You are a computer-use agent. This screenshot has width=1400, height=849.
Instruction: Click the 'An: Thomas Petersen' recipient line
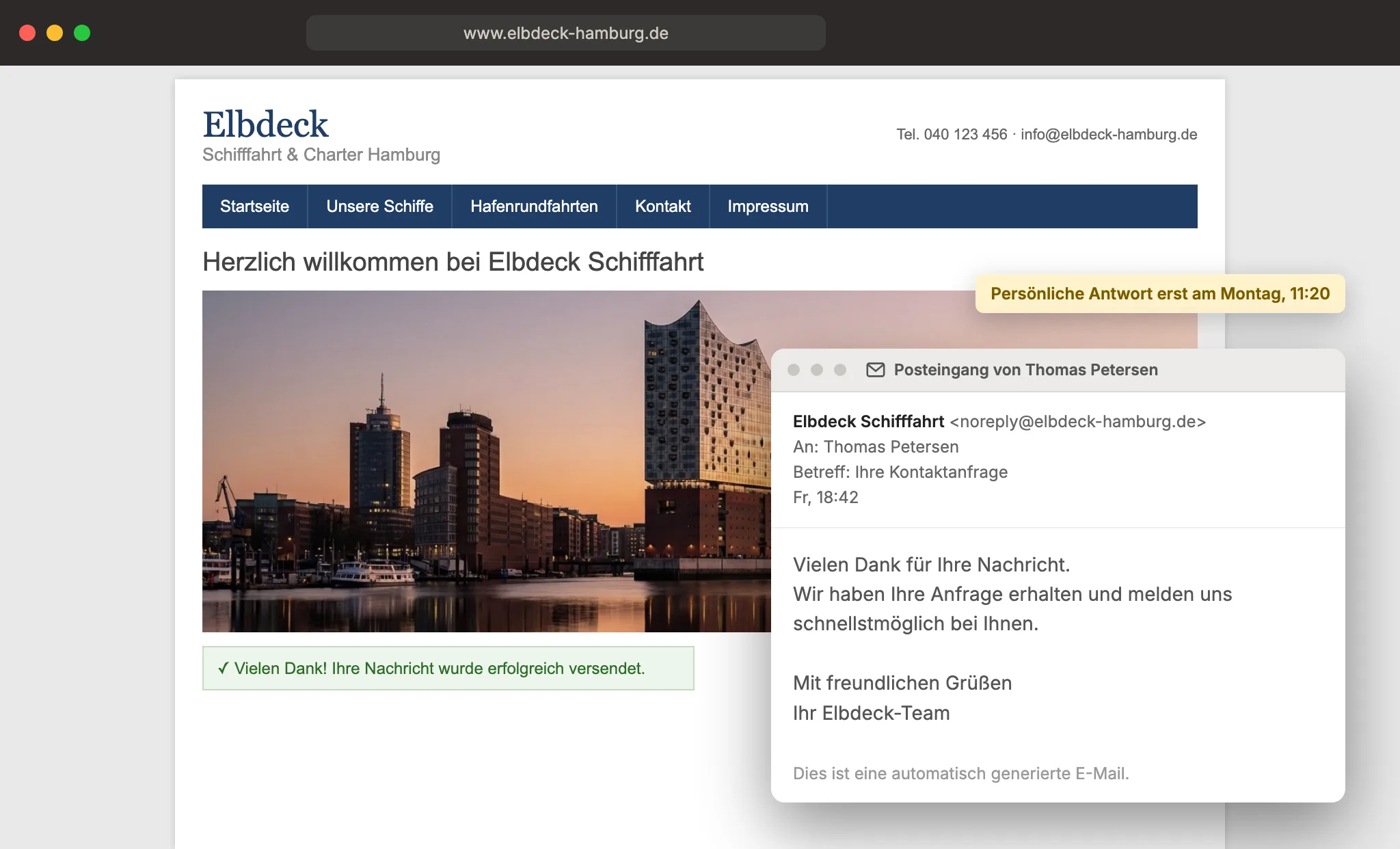876,447
